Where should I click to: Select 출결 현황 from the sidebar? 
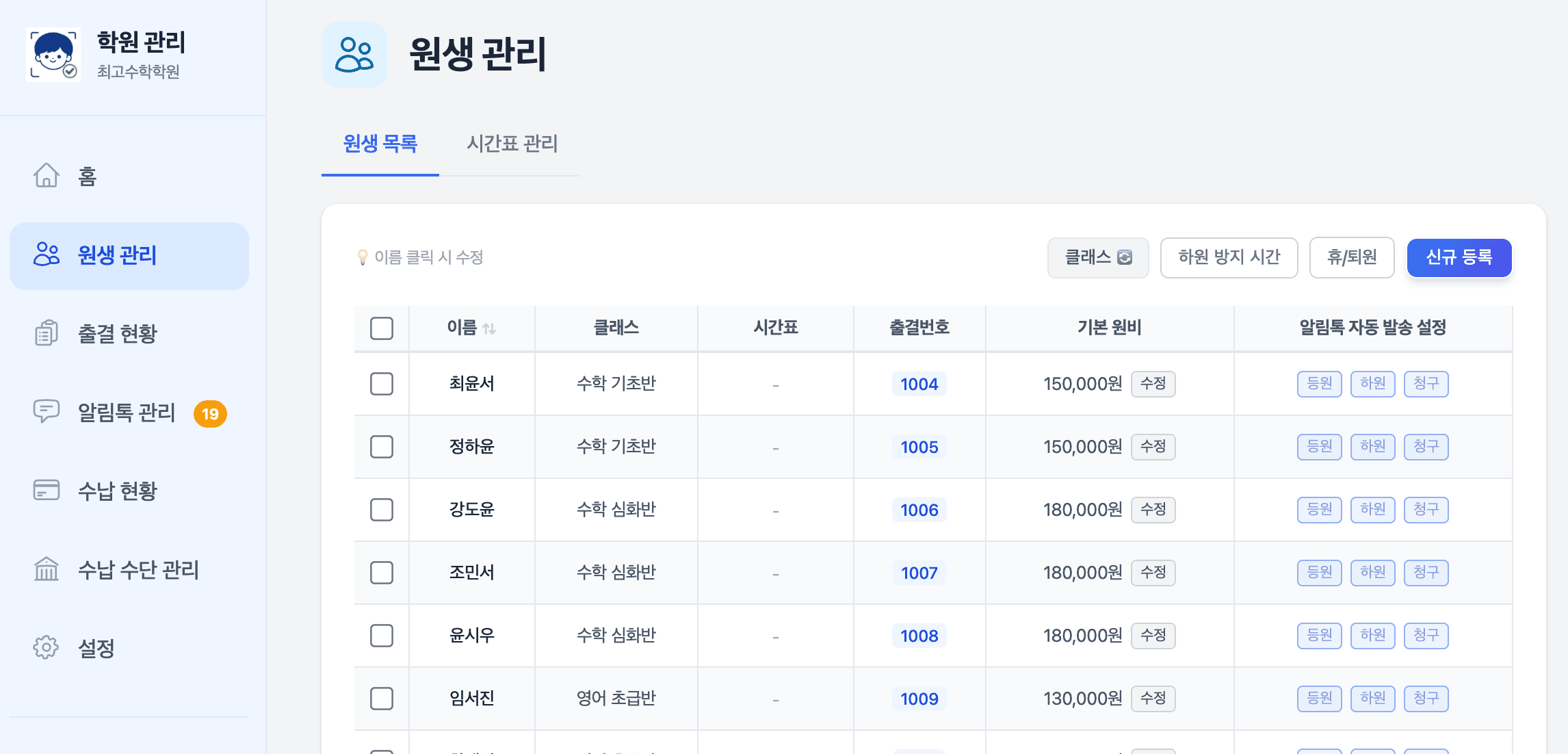[116, 334]
